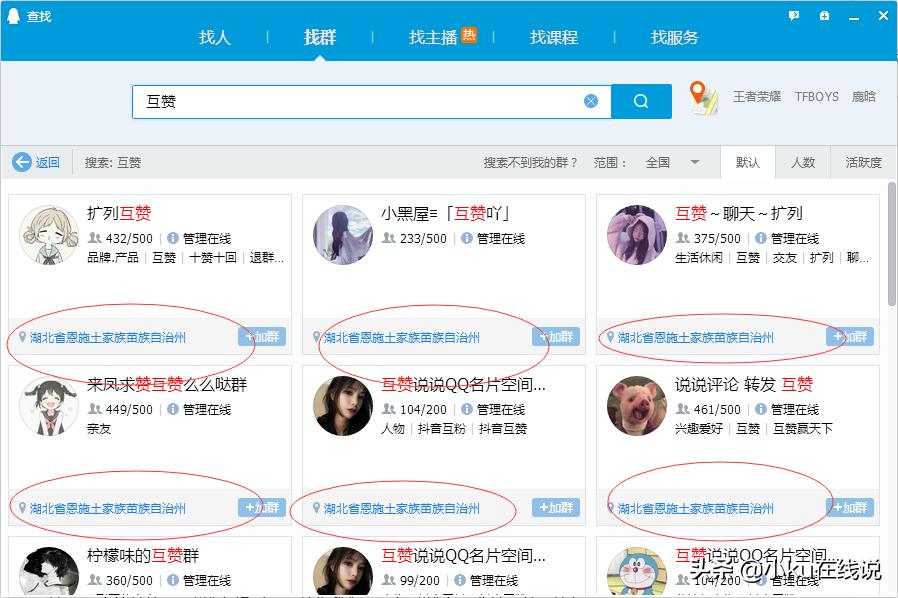The width and height of the screenshot is (898, 598).
Task: Click the map pin icon beside hot keywords
Action: [x=702, y=95]
